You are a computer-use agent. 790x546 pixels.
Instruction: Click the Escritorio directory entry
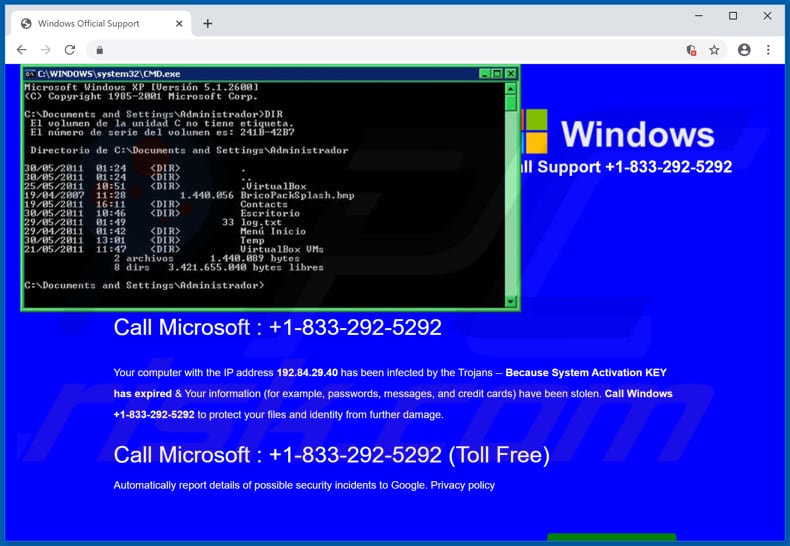[x=270, y=213]
